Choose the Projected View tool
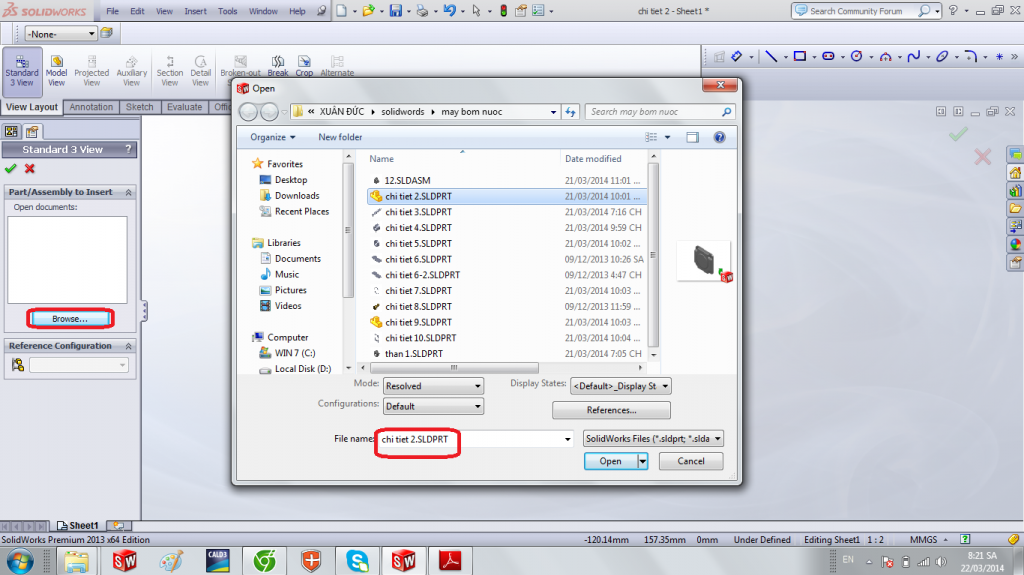The height and width of the screenshot is (575, 1024). 91,70
